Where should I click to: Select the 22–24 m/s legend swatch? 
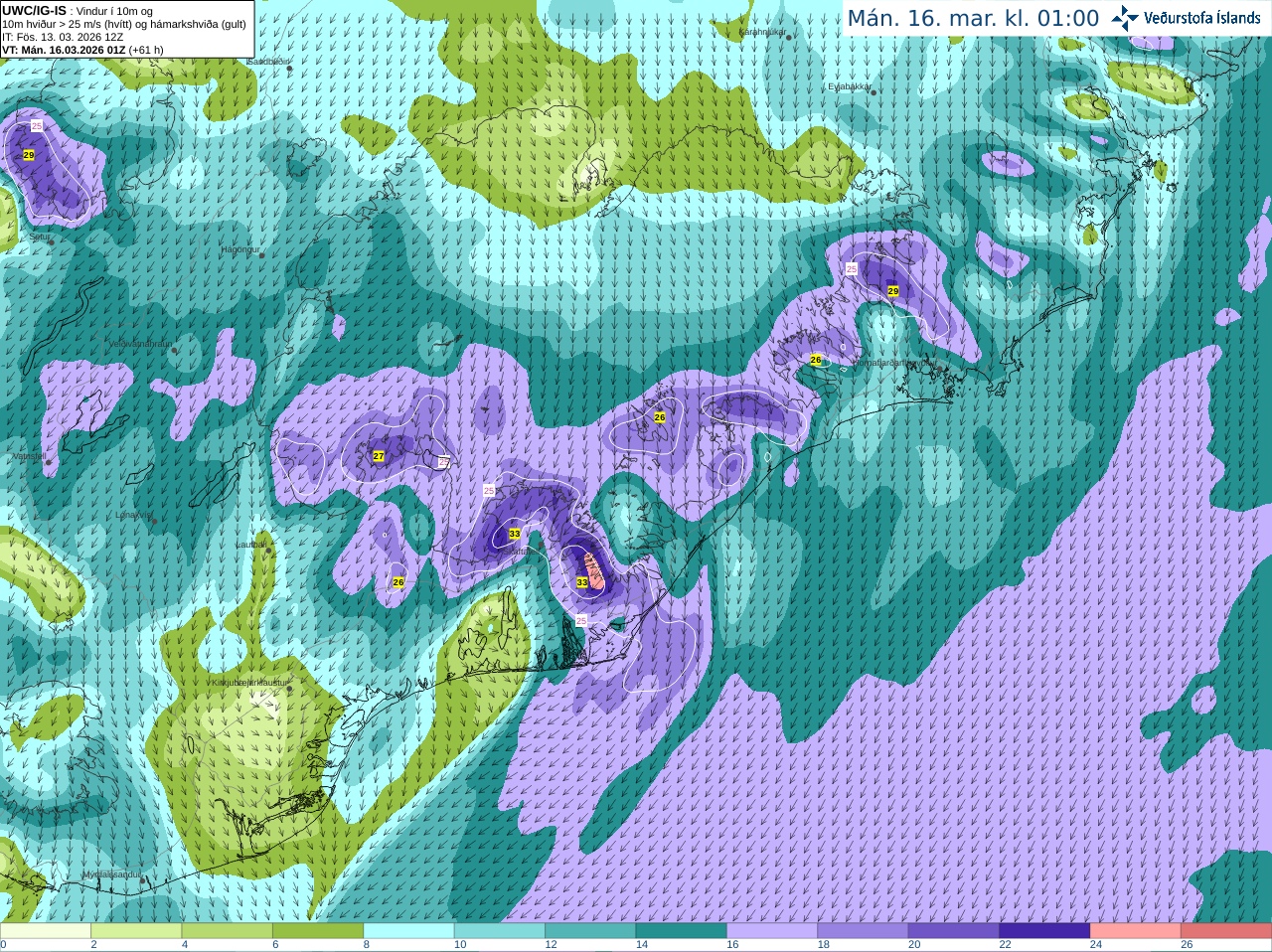(1045, 931)
